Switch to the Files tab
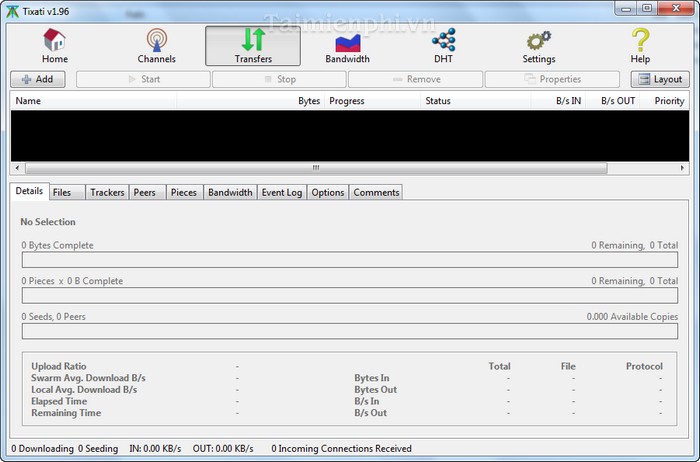700x462 pixels. 62,192
